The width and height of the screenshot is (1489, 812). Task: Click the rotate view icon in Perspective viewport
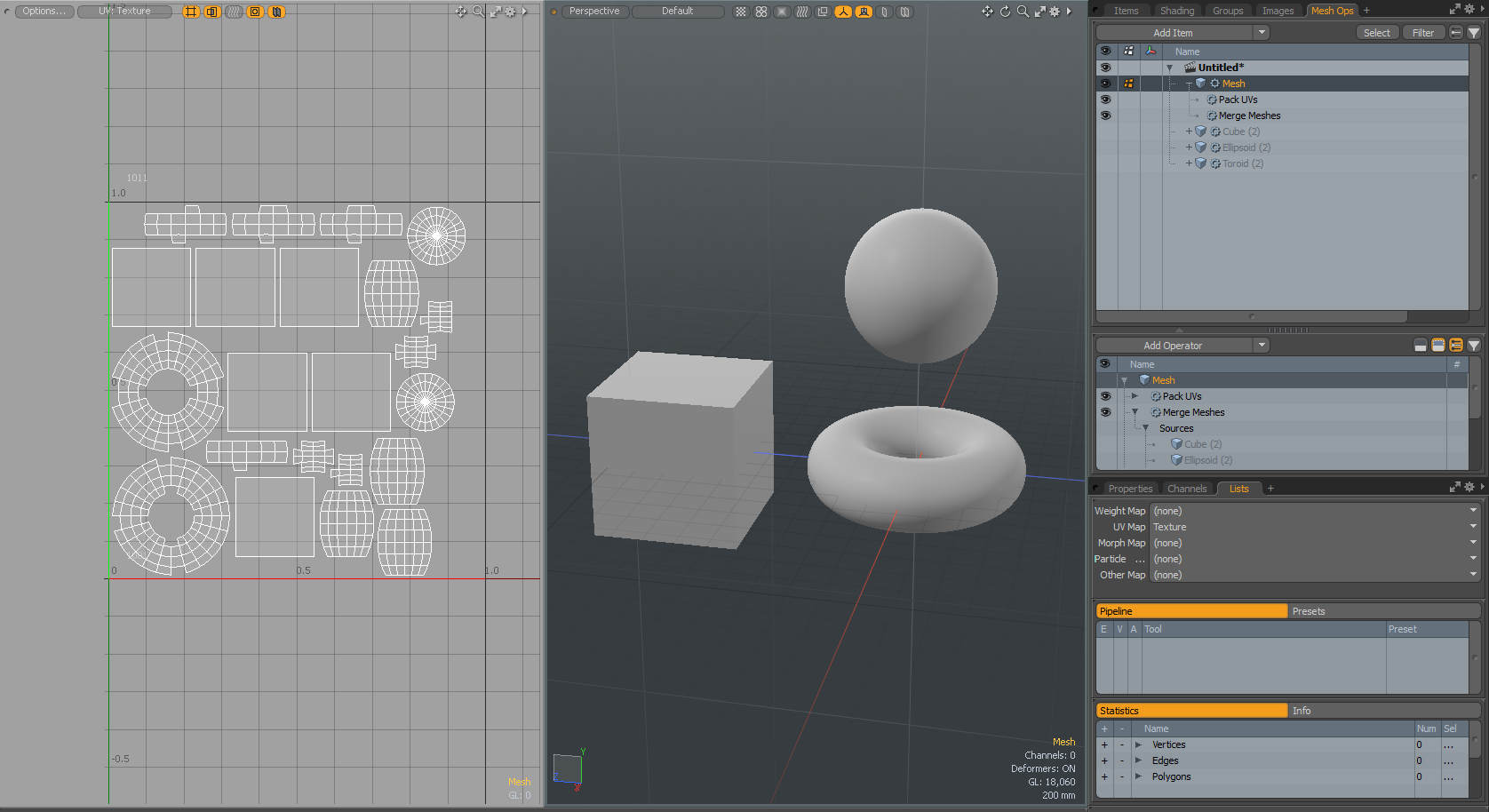1005,12
